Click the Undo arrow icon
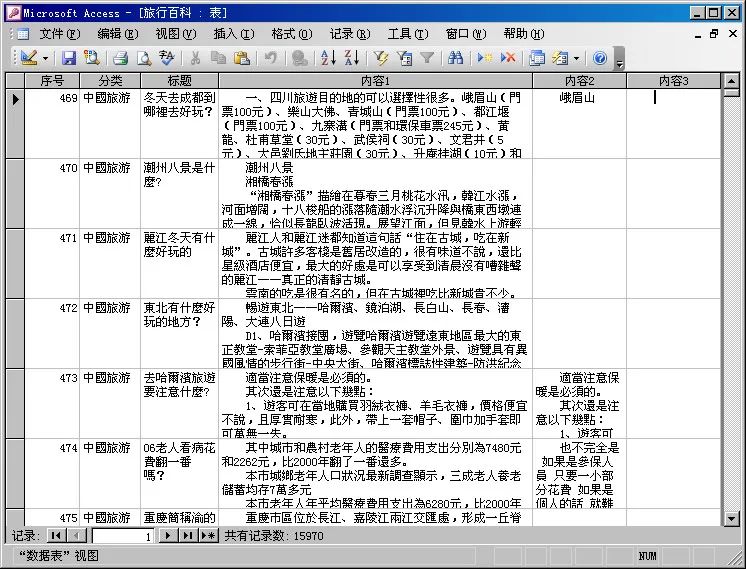 270,58
